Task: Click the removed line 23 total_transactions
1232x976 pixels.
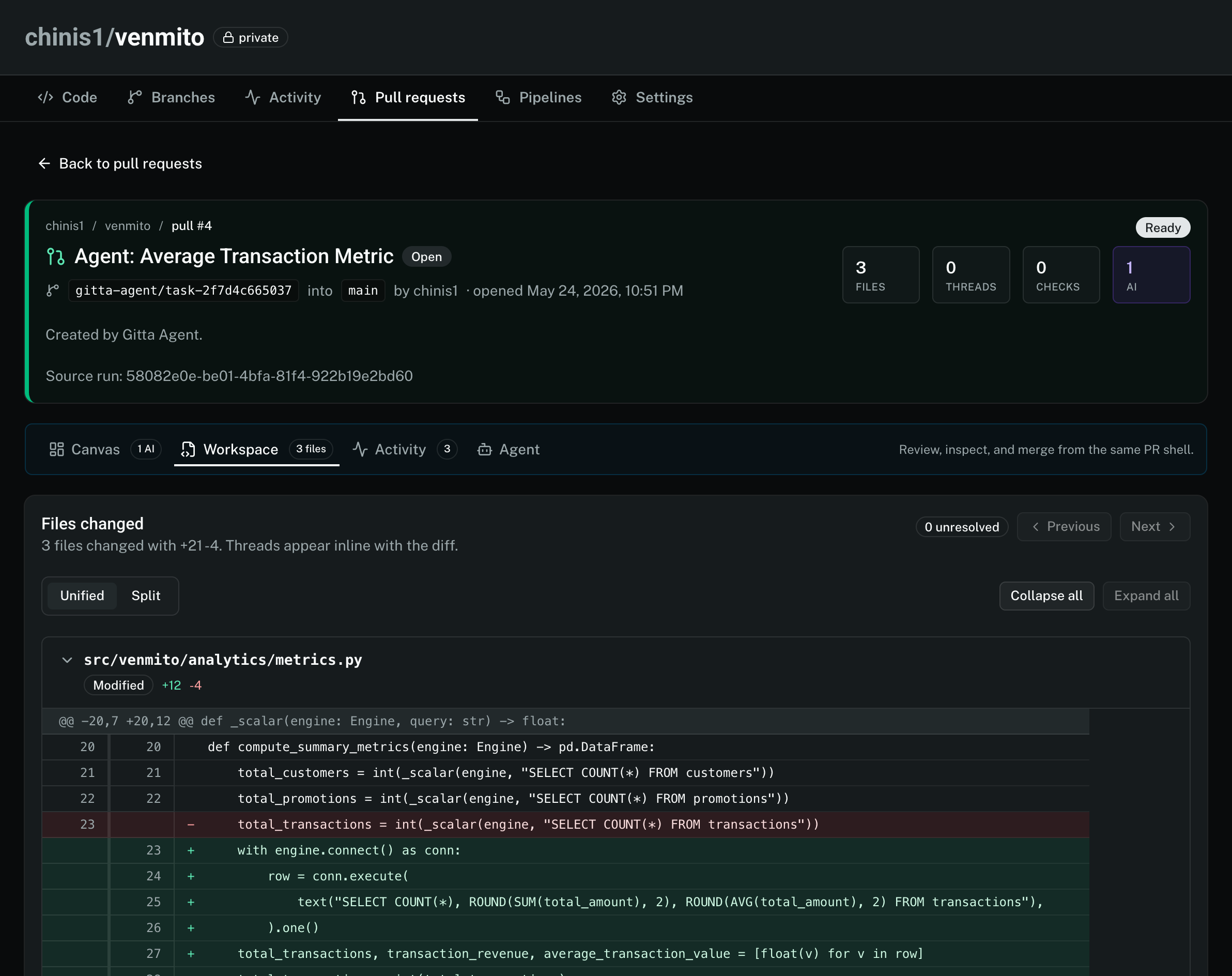Action: coord(565,824)
